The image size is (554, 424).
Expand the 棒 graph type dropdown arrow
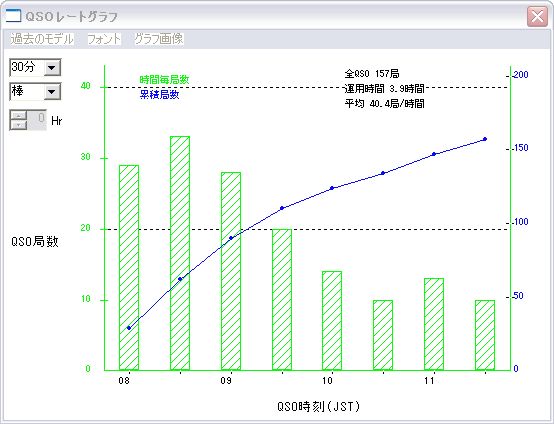click(52, 92)
